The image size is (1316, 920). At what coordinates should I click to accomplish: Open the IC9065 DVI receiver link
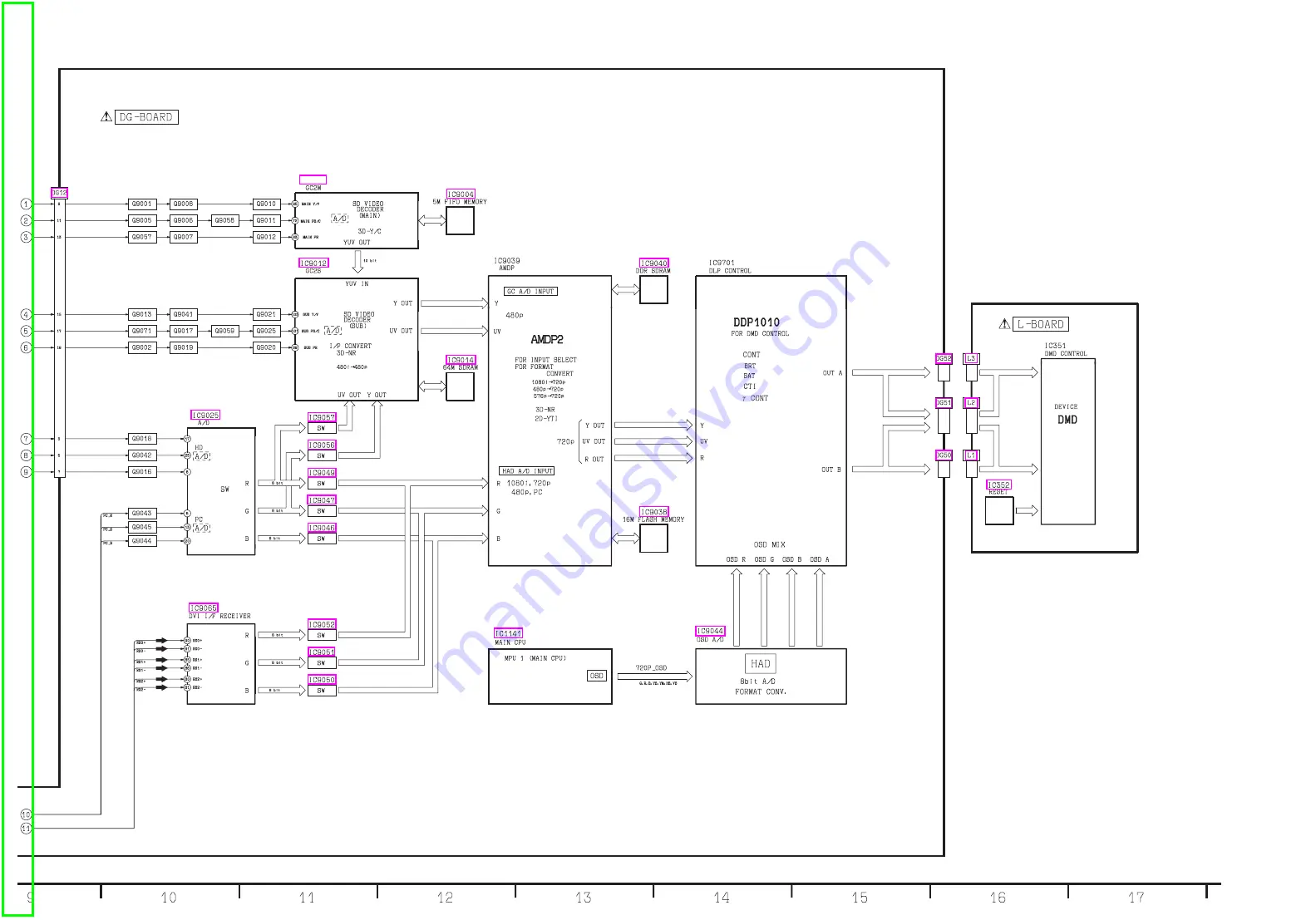tap(204, 608)
